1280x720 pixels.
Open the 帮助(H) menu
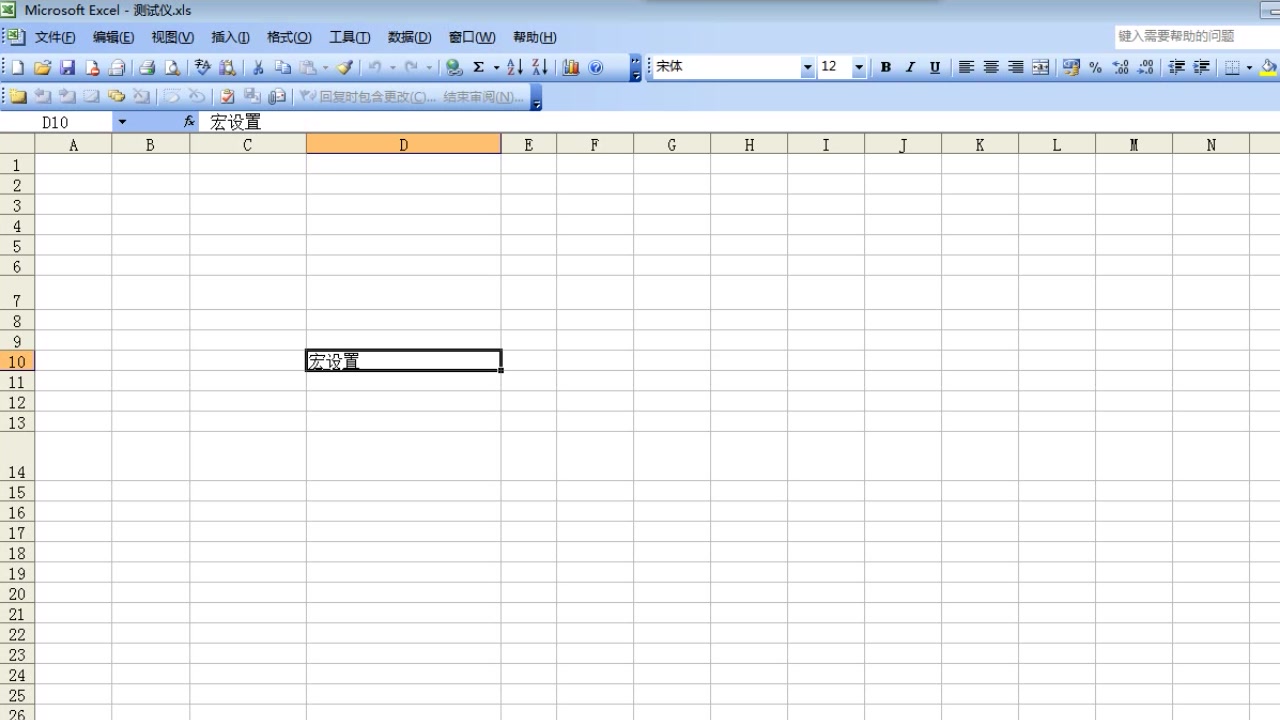coord(534,37)
